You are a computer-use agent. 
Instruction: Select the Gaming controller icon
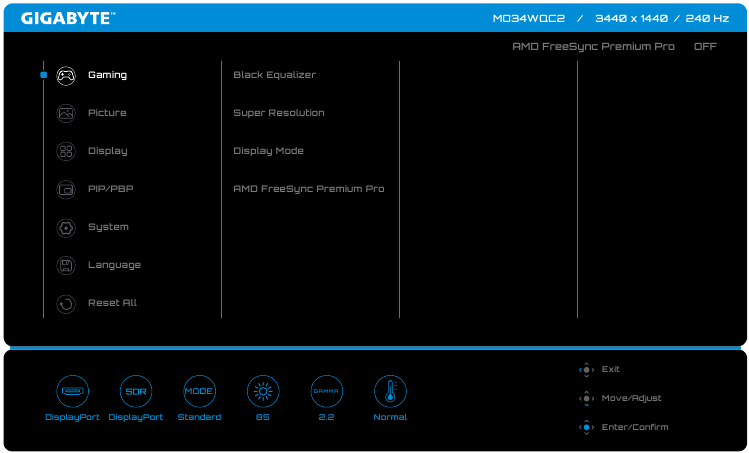tap(66, 75)
